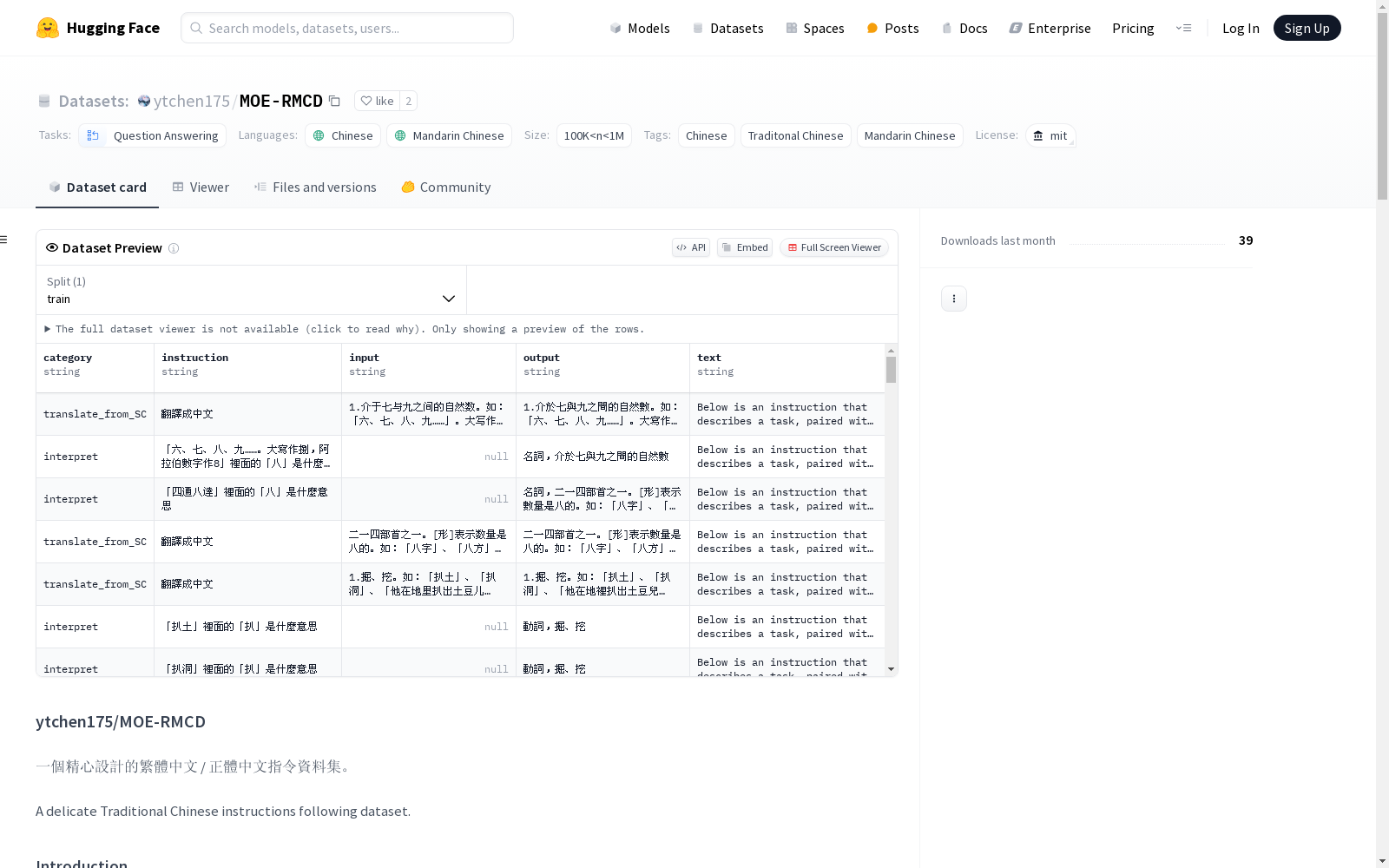The image size is (1389, 868).
Task: Expand the viewer not available notice
Action: [345, 329]
